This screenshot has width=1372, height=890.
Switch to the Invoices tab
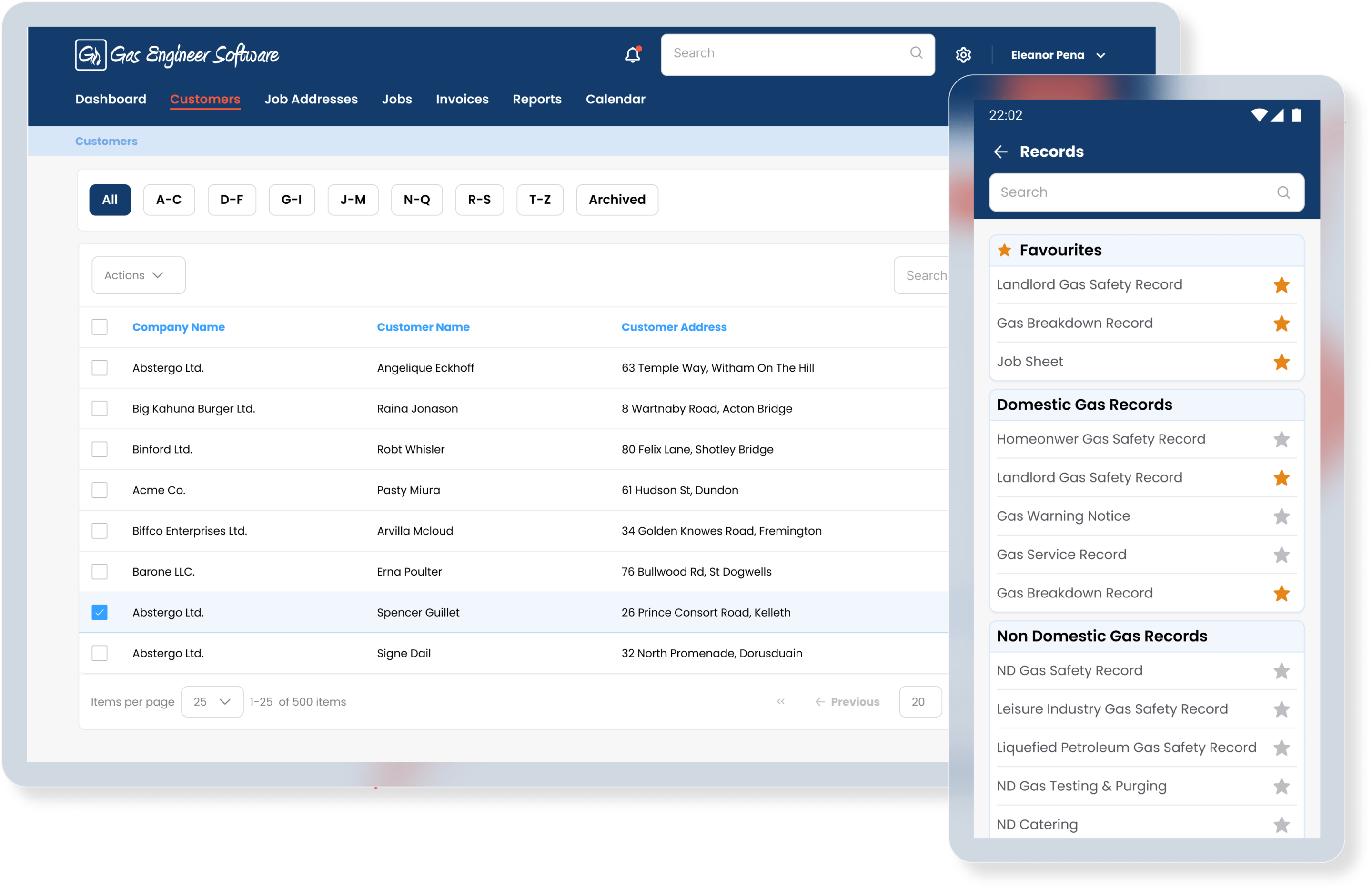pos(462,99)
